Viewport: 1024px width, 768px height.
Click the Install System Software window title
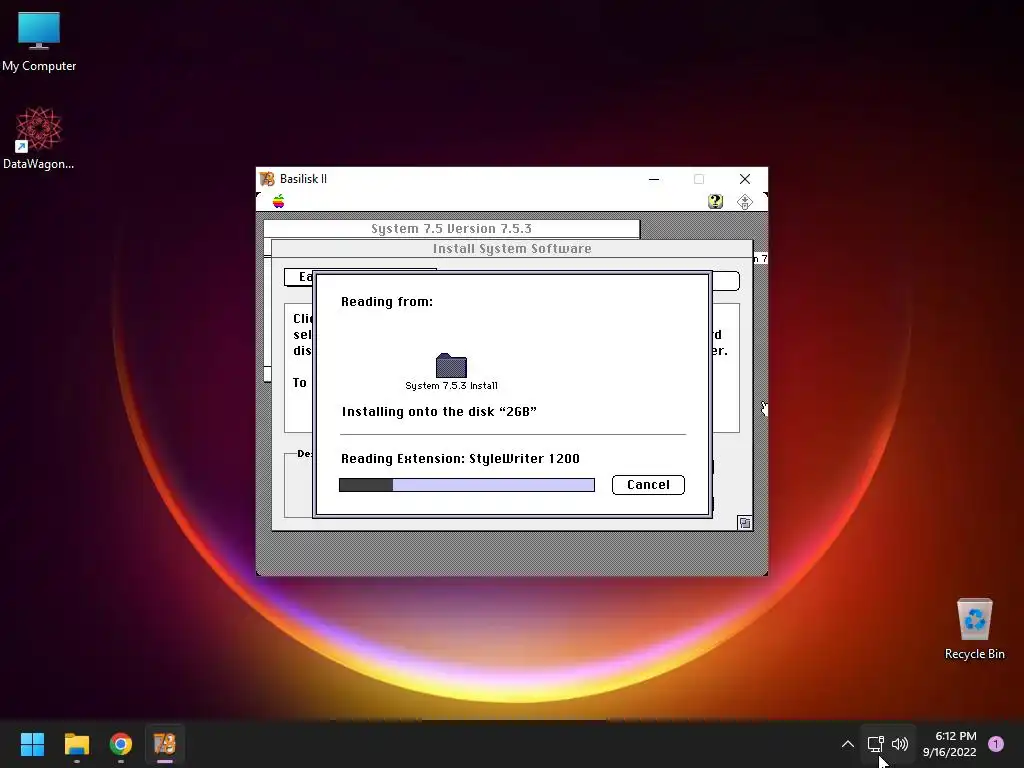(x=512, y=249)
